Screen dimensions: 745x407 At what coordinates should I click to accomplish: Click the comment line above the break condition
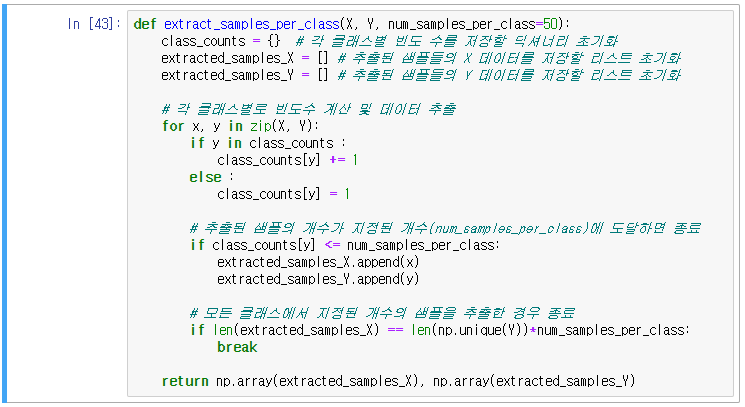382,313
